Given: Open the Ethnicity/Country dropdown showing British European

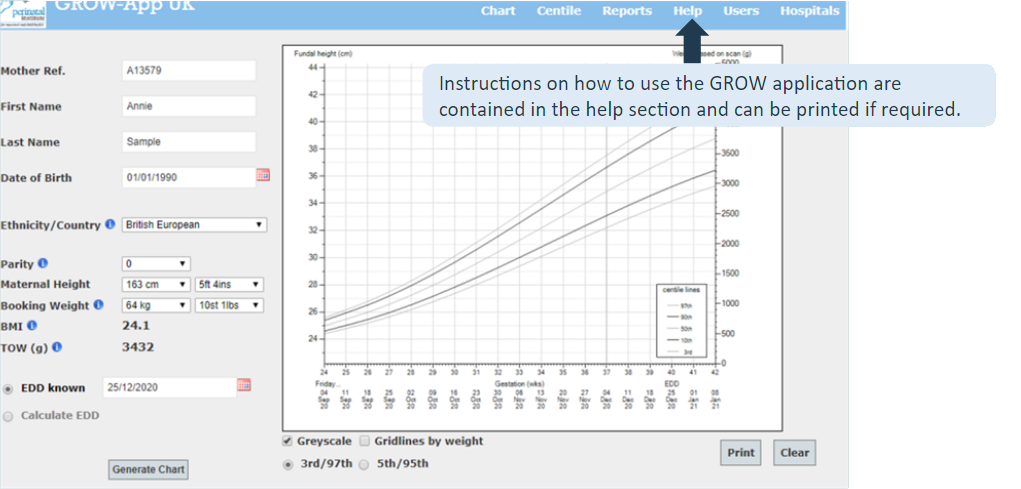Looking at the screenshot, I should coord(195,225).
